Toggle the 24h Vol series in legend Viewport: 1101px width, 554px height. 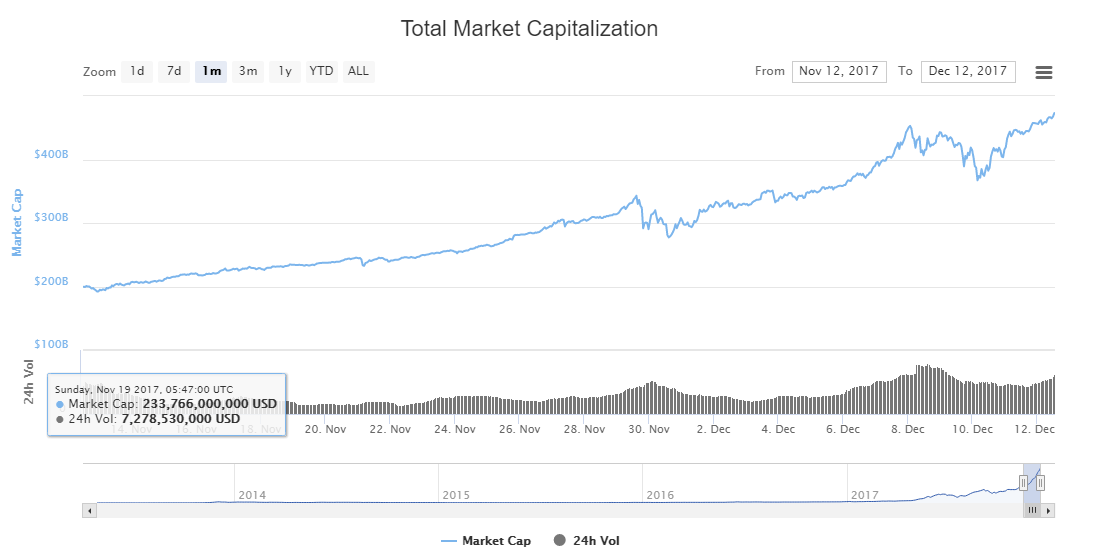tap(586, 541)
